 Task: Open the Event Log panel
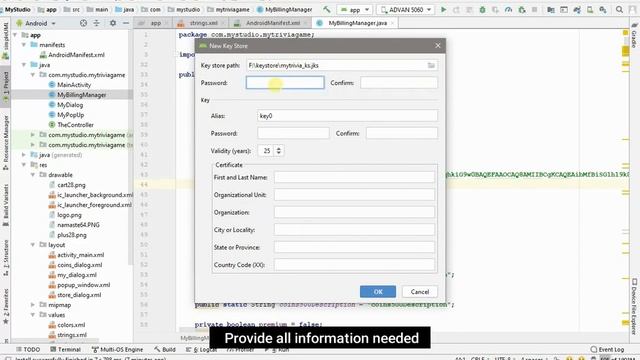point(607,349)
